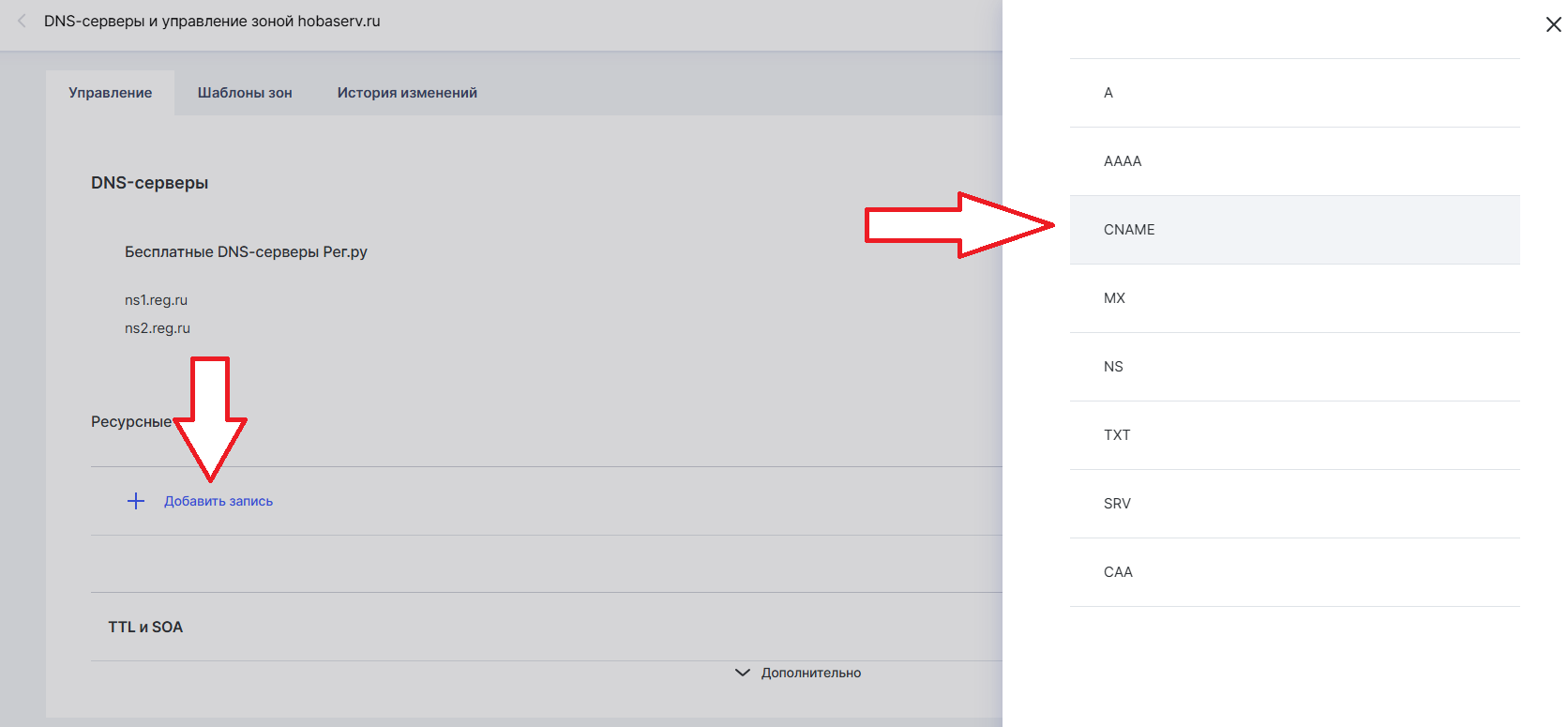Close the record type side panel
This screenshot has height=727, width=1568.
click(1553, 24)
